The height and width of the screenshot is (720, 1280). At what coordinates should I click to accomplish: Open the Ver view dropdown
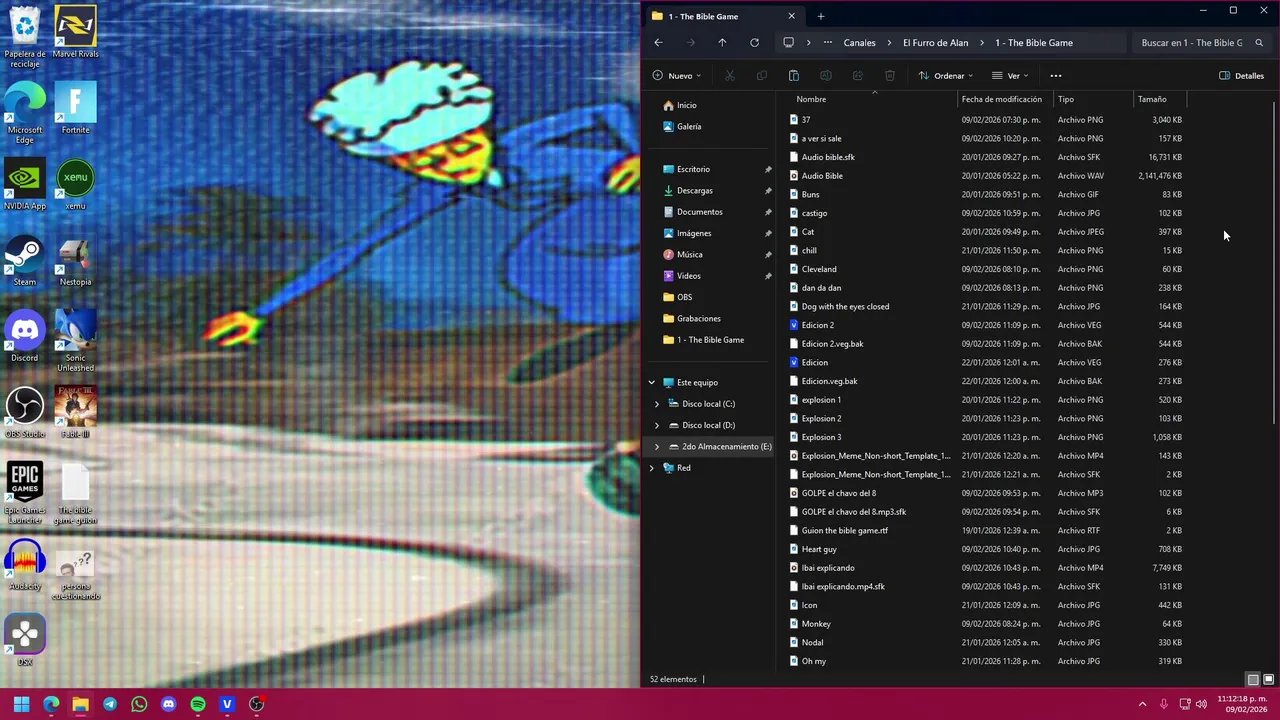(1010, 76)
